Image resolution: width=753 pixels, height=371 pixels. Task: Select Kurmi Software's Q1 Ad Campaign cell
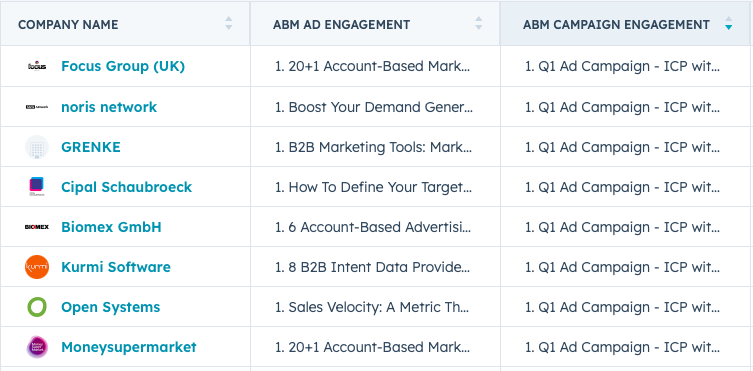coord(625,267)
